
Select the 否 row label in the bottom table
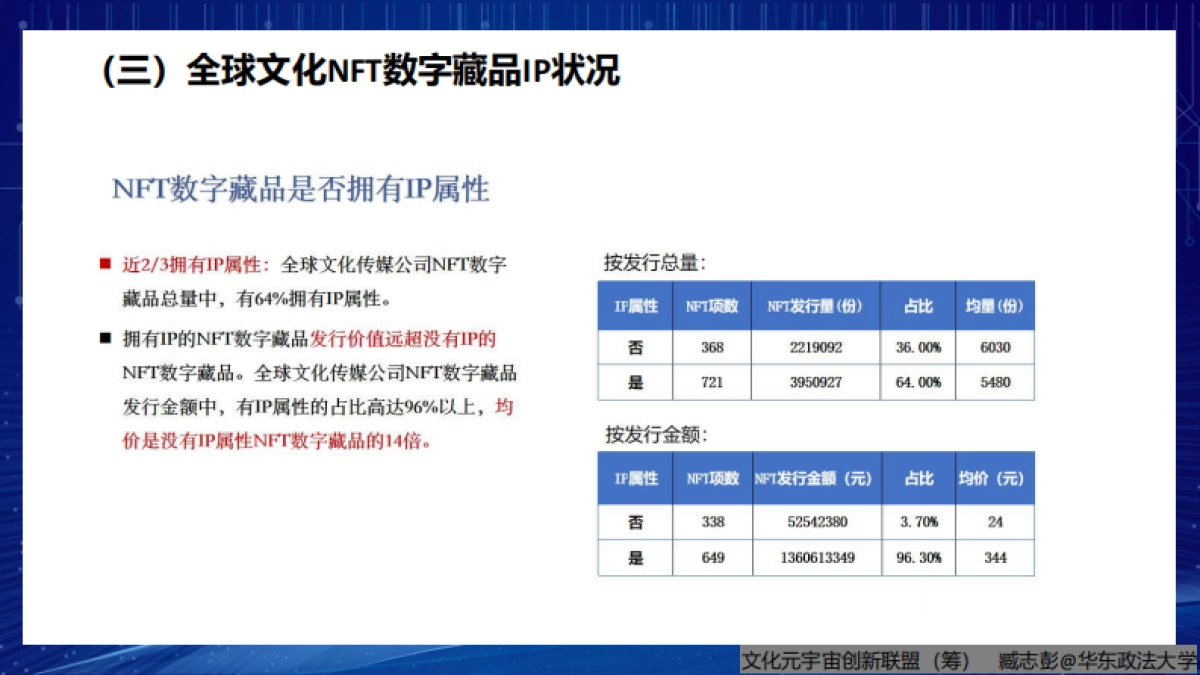click(634, 521)
